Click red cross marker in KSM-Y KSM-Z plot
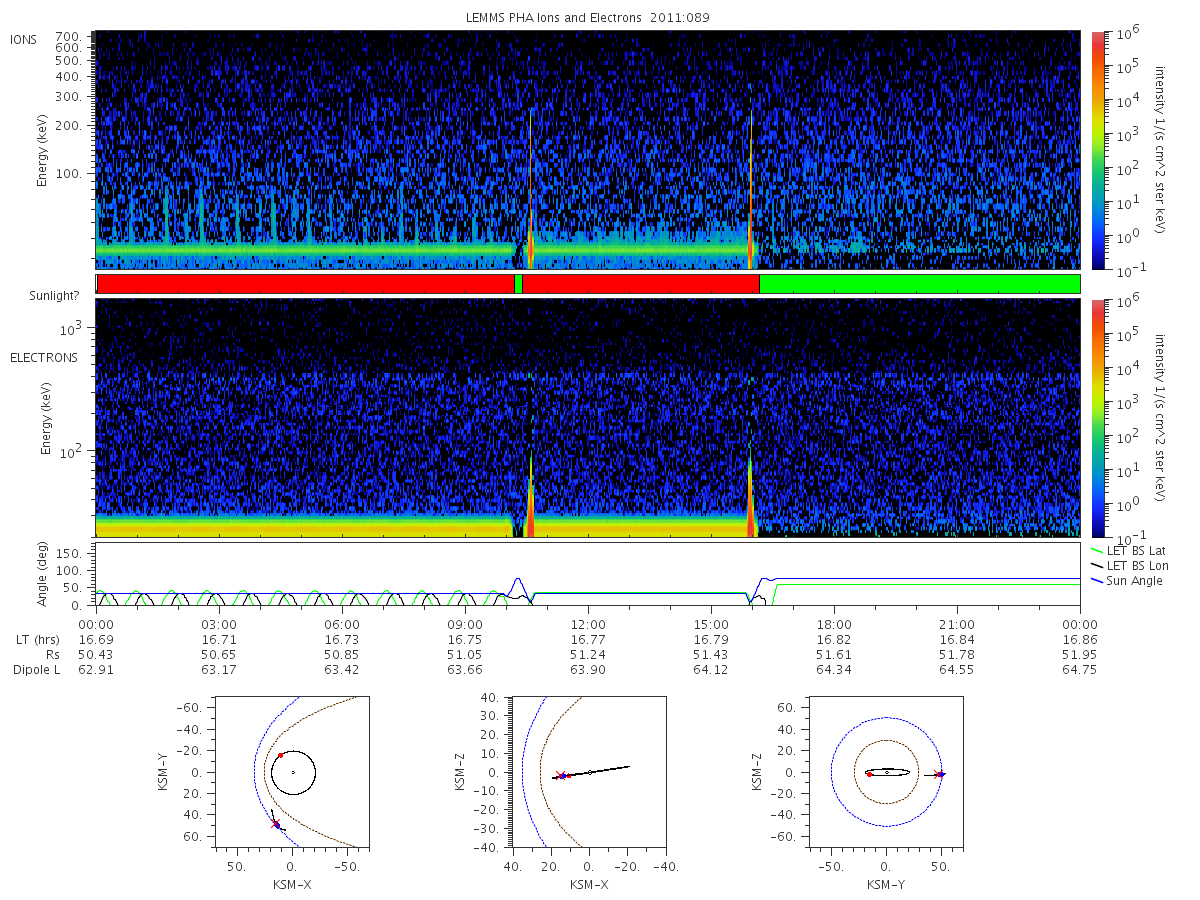This screenshot has width=1200, height=900. click(x=938, y=774)
